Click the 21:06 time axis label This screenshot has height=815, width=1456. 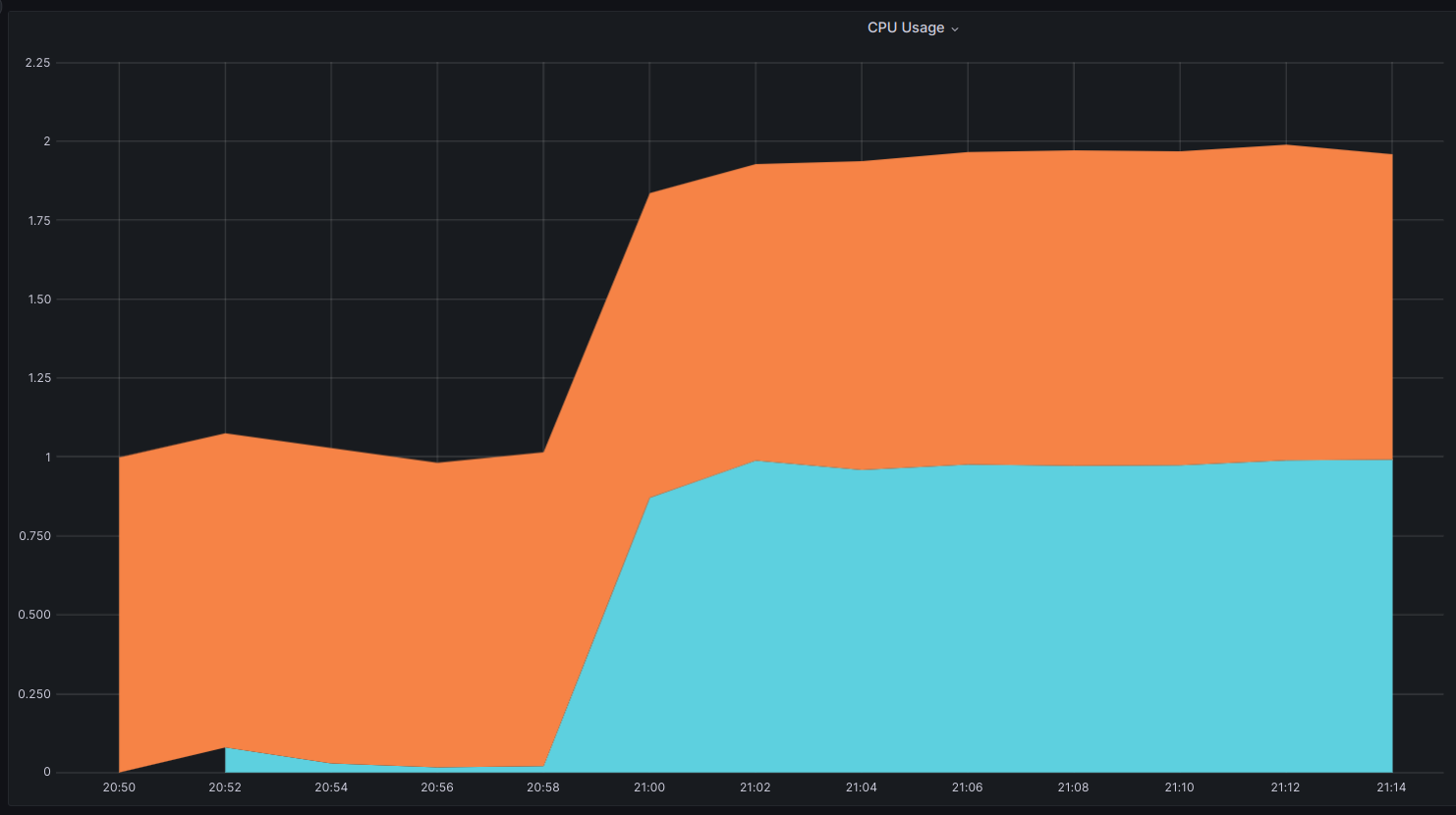[968, 788]
